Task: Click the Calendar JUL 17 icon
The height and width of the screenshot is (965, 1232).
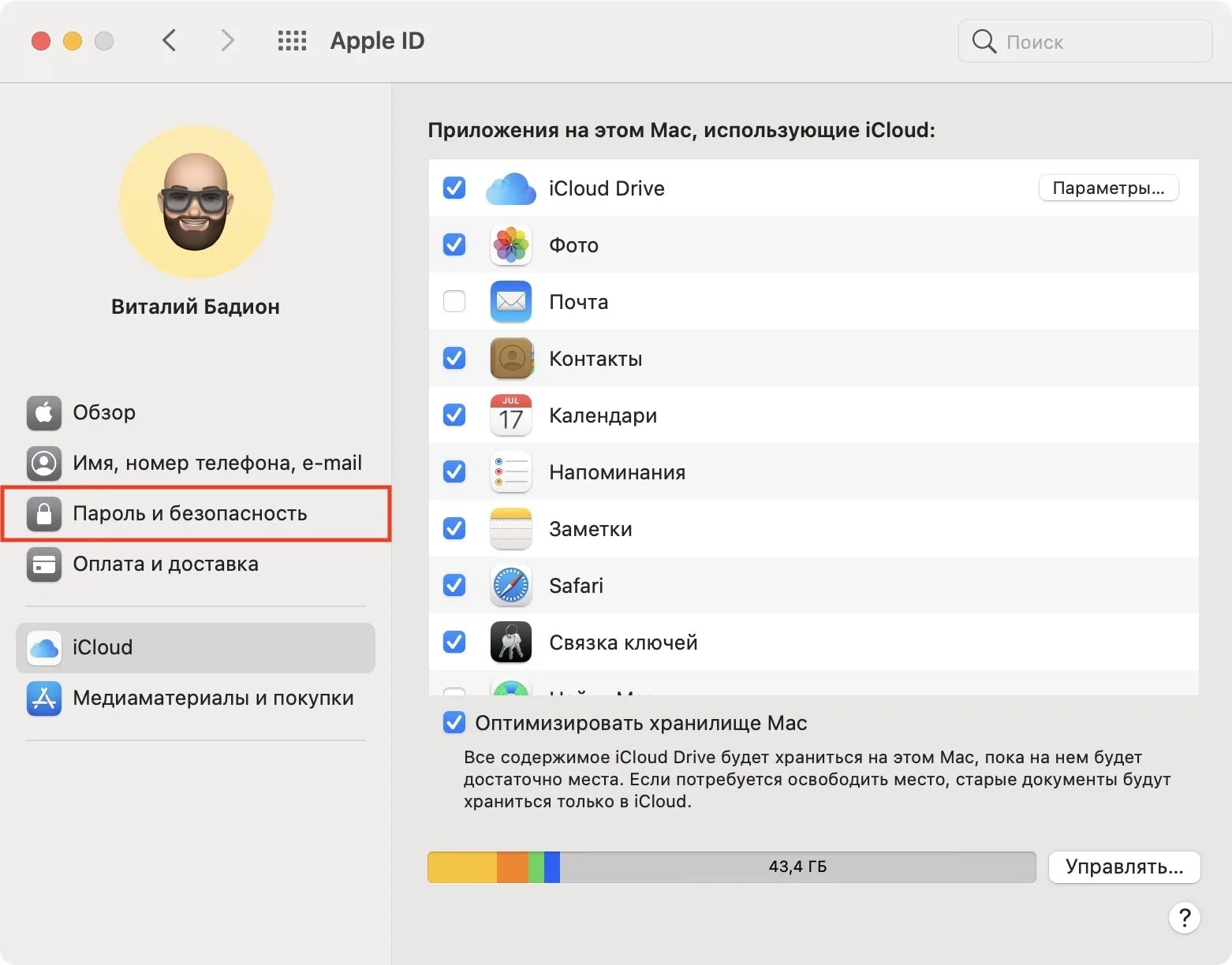Action: [x=511, y=415]
